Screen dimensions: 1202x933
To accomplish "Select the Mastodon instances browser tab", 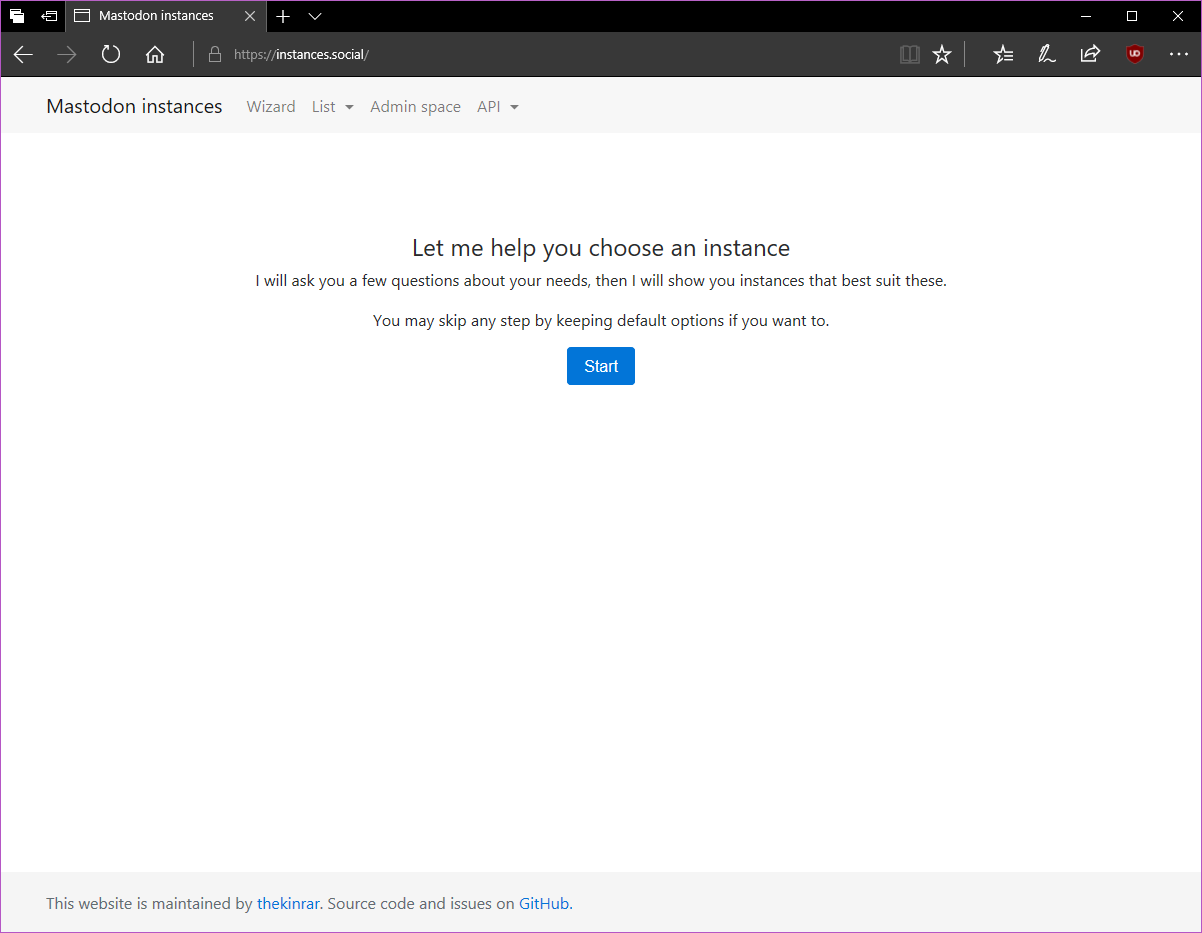I will pyautogui.click(x=166, y=16).
